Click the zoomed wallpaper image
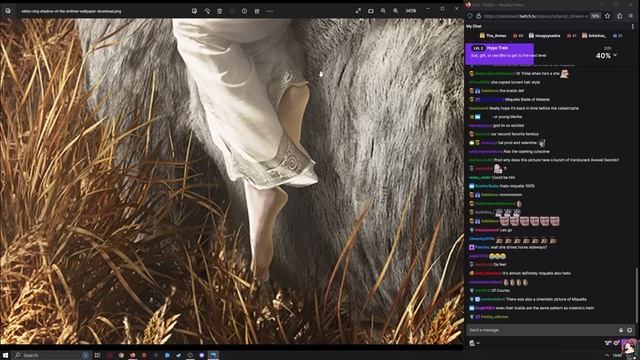This screenshot has height=360, width=640. tap(232, 181)
